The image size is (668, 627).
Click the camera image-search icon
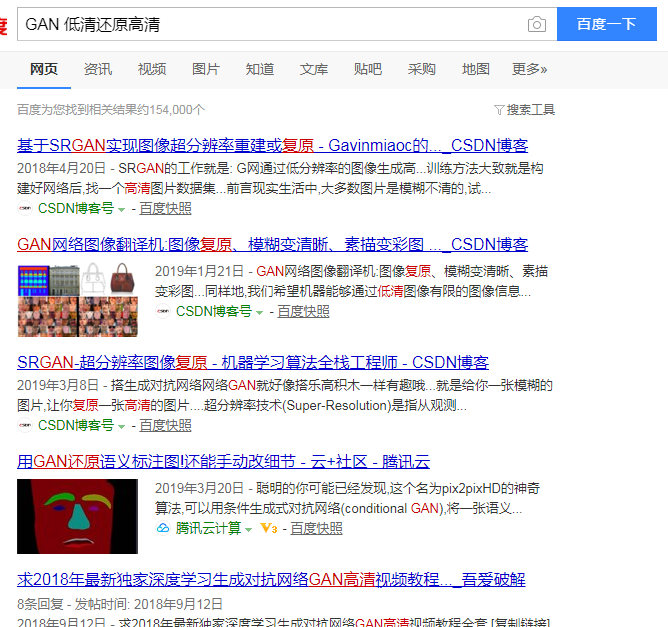[x=536, y=24]
